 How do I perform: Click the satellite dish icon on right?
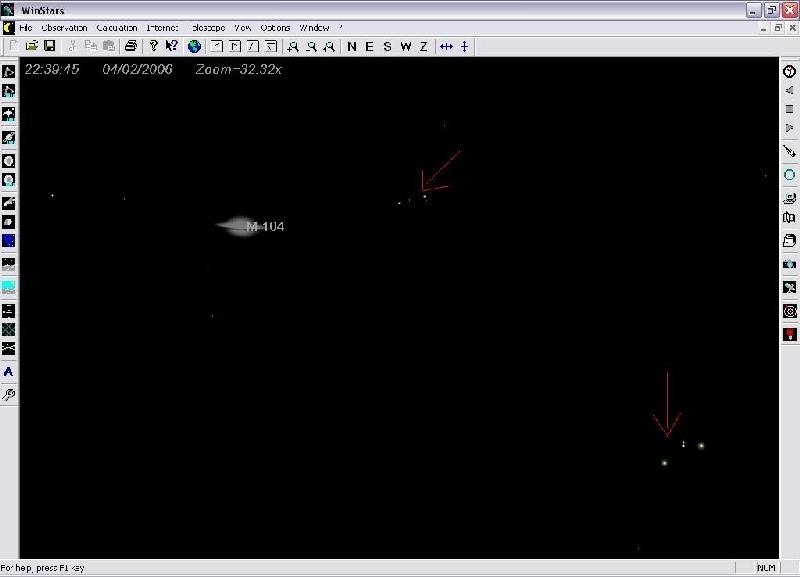[790, 287]
